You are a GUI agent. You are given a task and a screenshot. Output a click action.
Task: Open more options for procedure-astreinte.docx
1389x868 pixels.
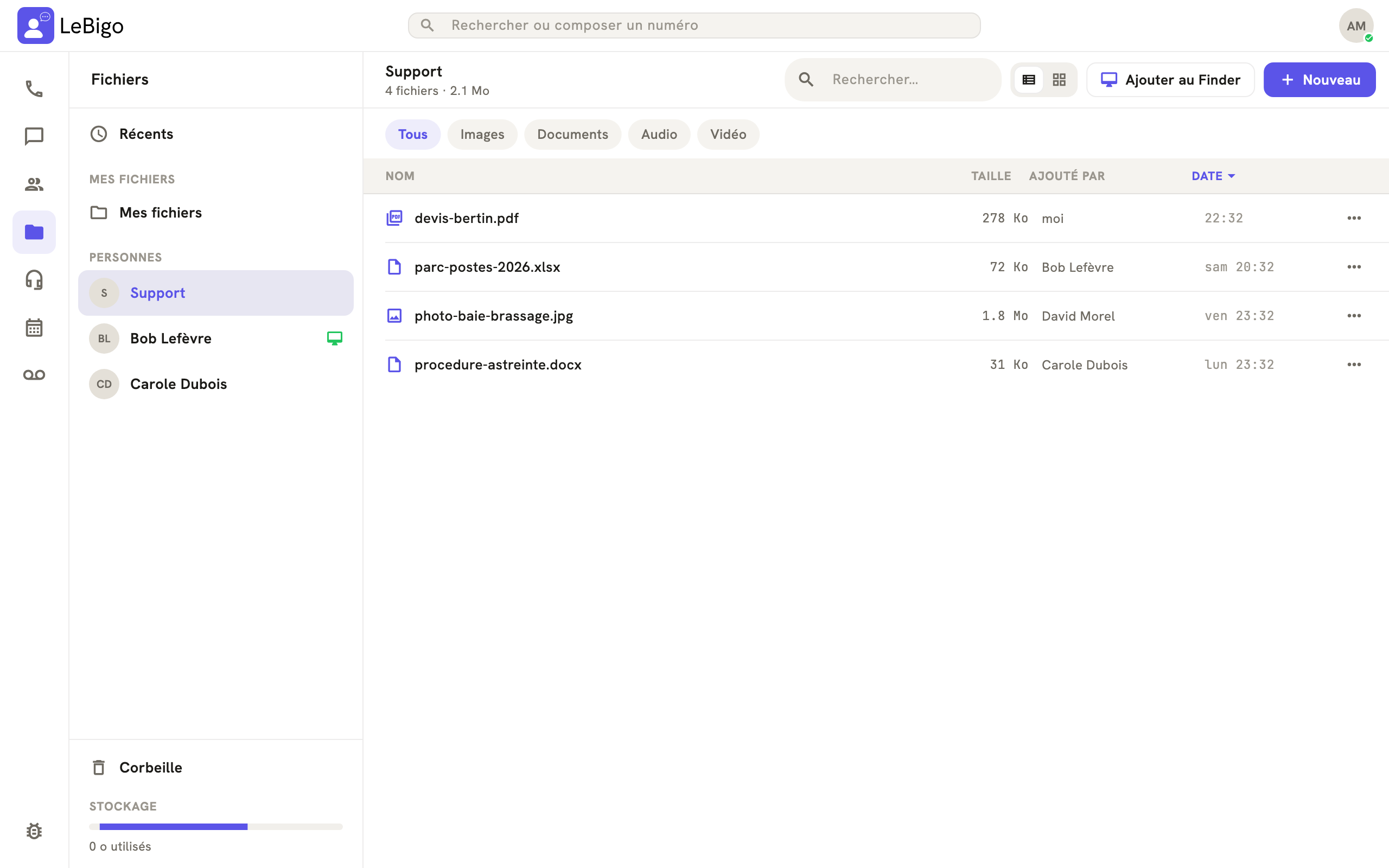click(x=1354, y=365)
